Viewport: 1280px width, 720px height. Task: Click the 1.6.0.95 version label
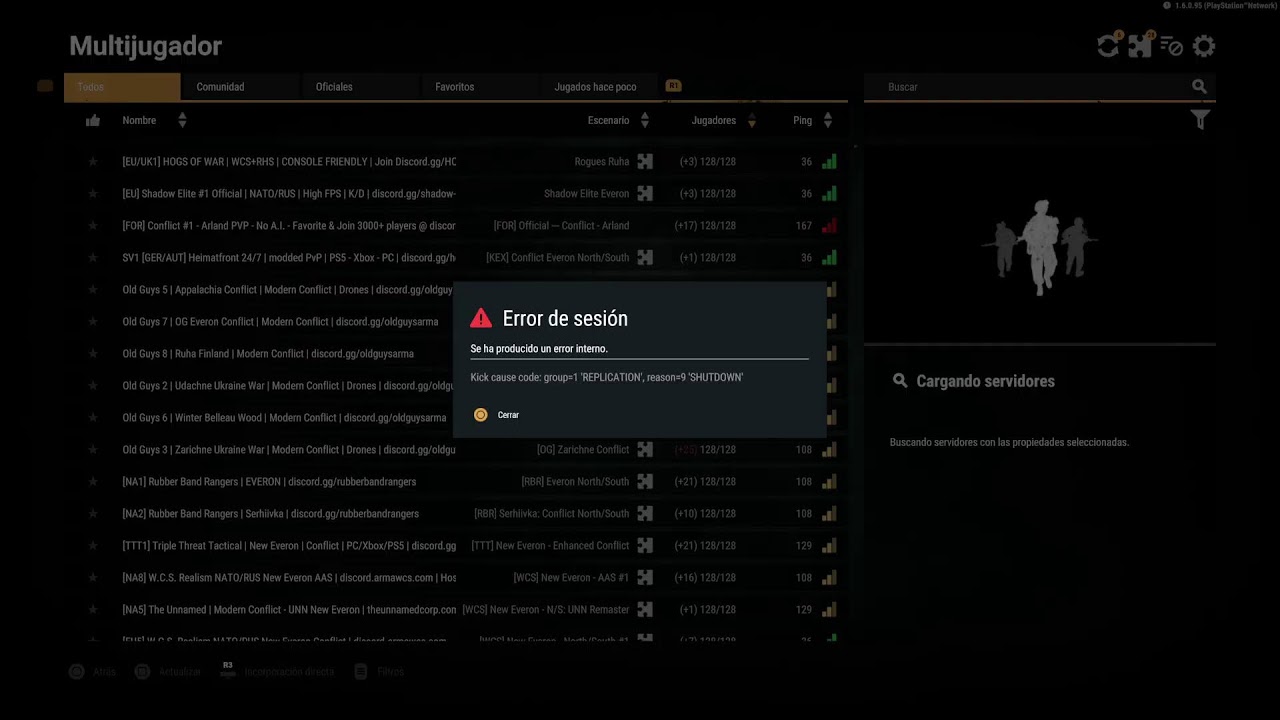1225,6
